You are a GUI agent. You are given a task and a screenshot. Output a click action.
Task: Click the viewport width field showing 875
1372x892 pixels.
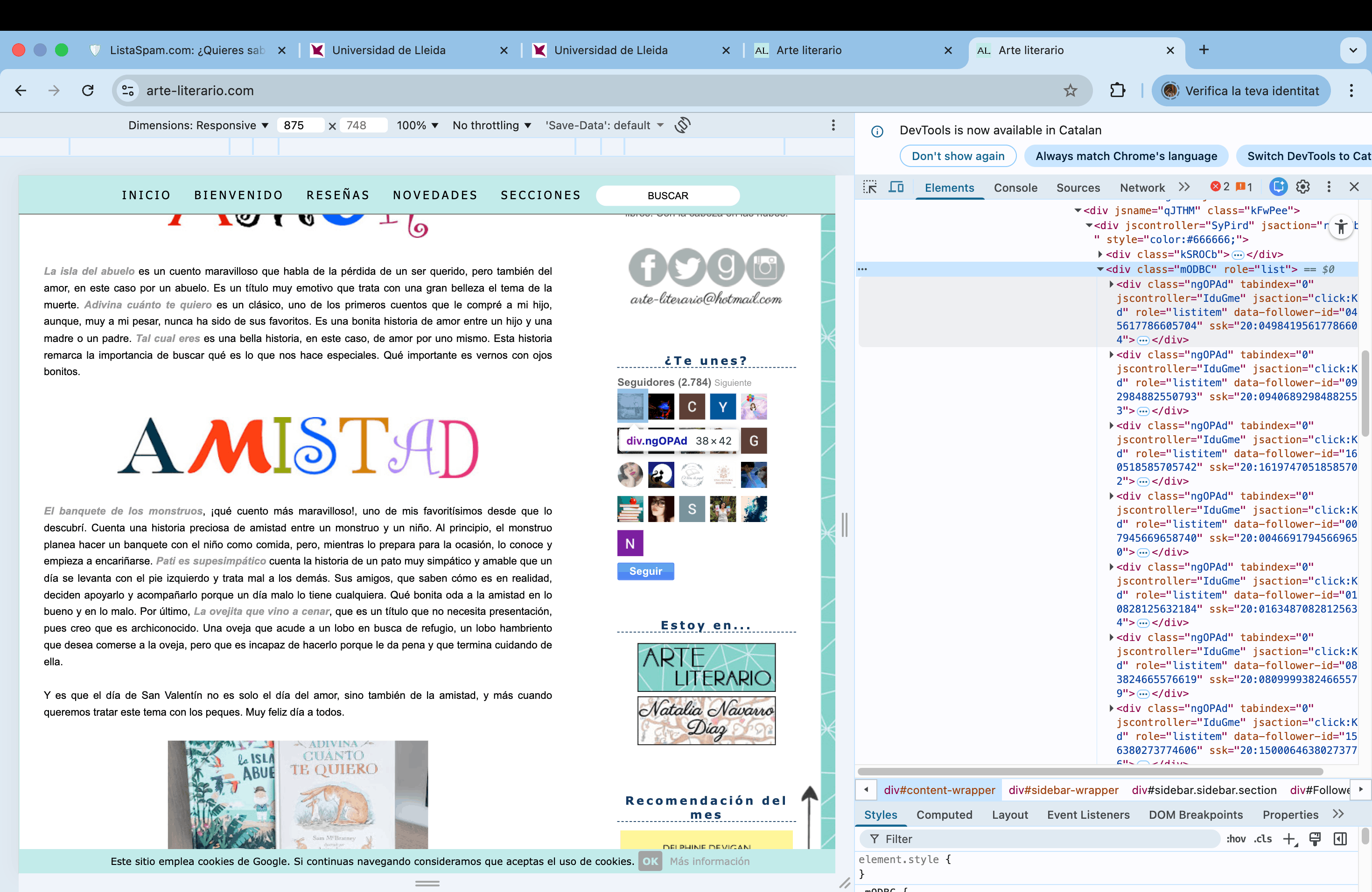click(x=300, y=125)
